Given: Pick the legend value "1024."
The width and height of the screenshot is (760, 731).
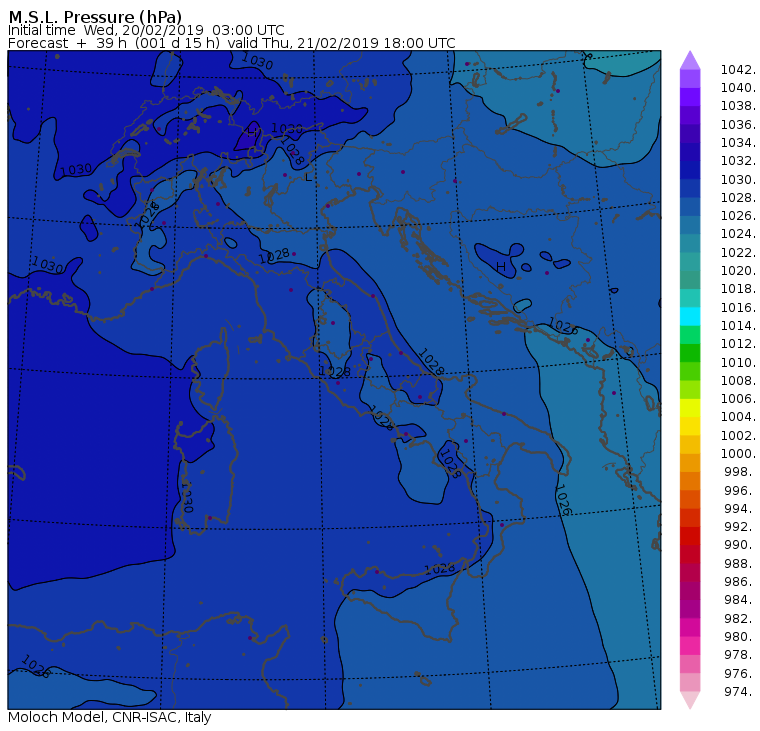Looking at the screenshot, I should tap(738, 234).
